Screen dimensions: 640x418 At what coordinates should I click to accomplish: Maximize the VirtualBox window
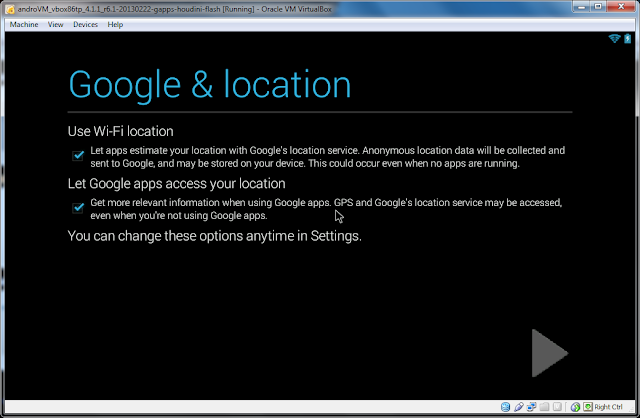pos(598,7)
